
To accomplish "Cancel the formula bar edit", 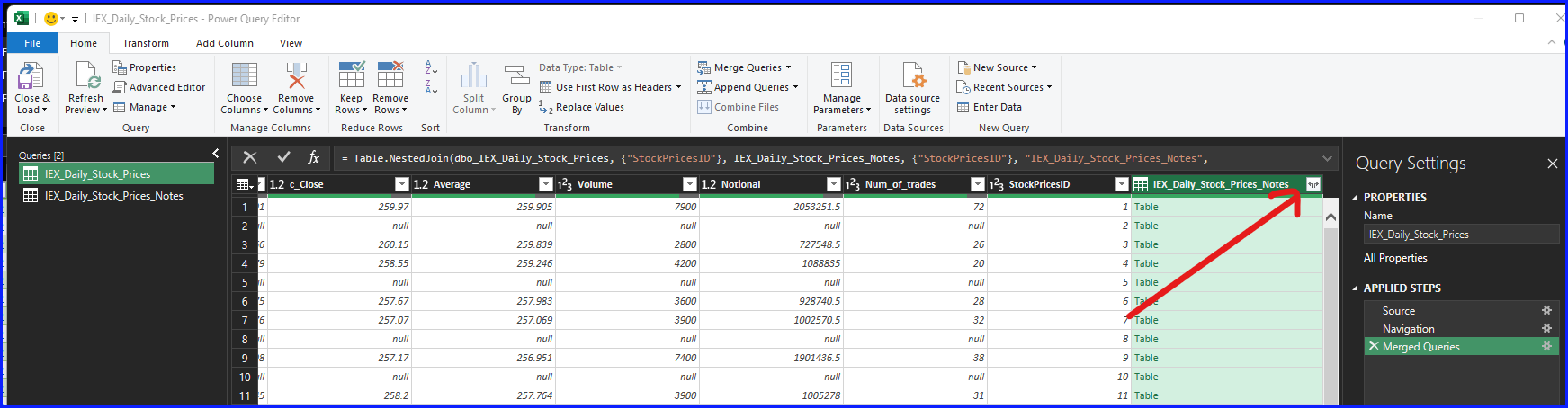I will pos(250,157).
